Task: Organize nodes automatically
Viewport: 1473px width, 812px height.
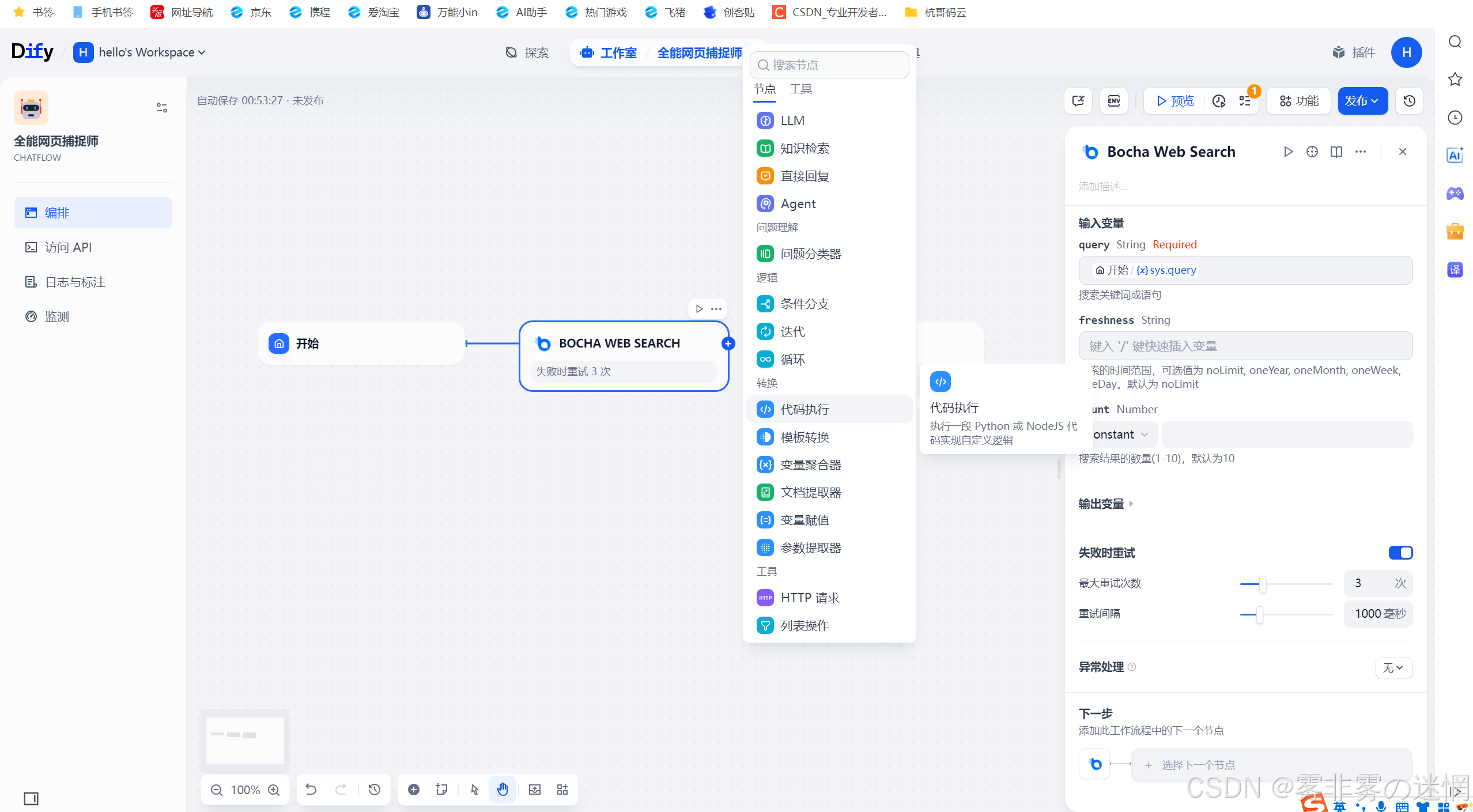Action: 562,790
